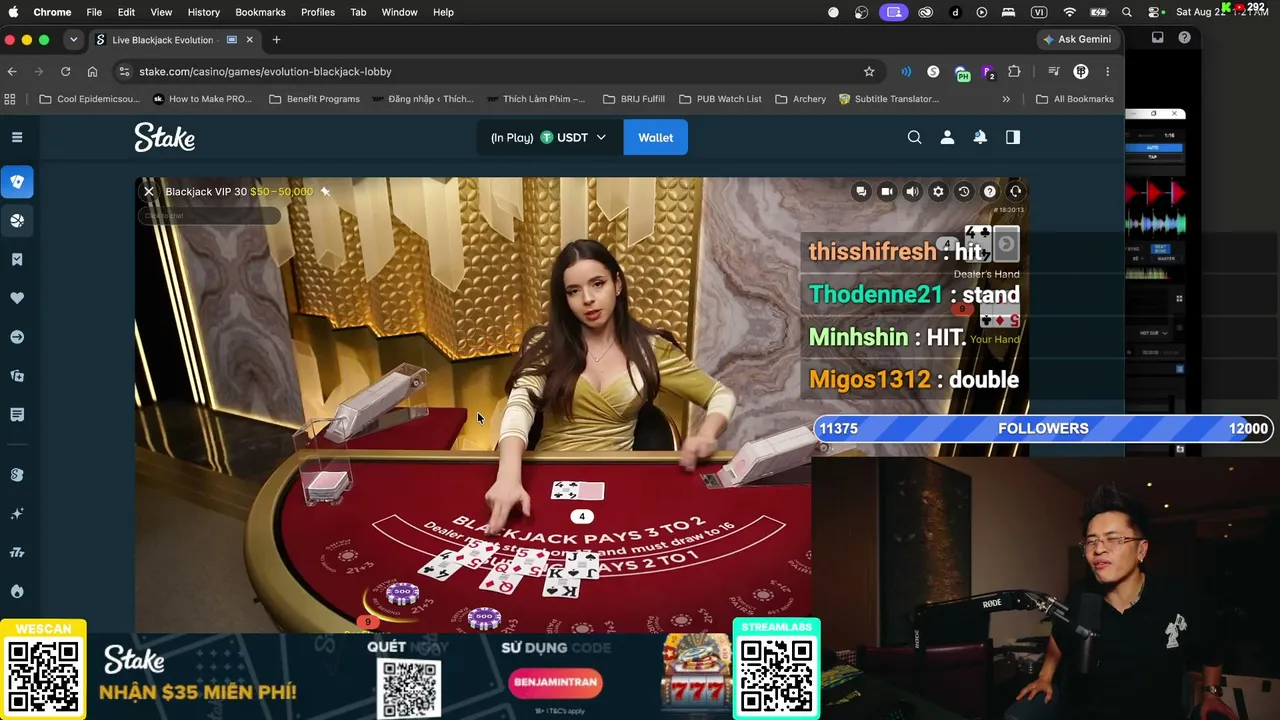Go back to the previous page
1280x720 pixels.
12,71
